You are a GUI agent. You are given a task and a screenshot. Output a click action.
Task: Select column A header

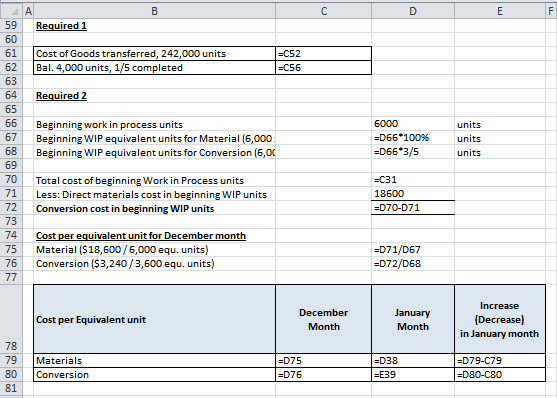coord(28,11)
